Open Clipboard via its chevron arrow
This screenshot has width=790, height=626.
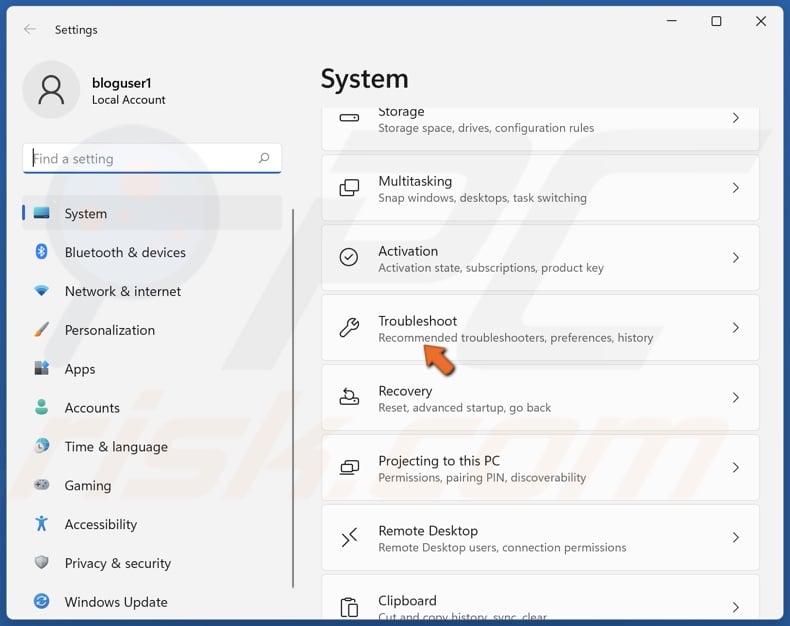[x=736, y=607]
